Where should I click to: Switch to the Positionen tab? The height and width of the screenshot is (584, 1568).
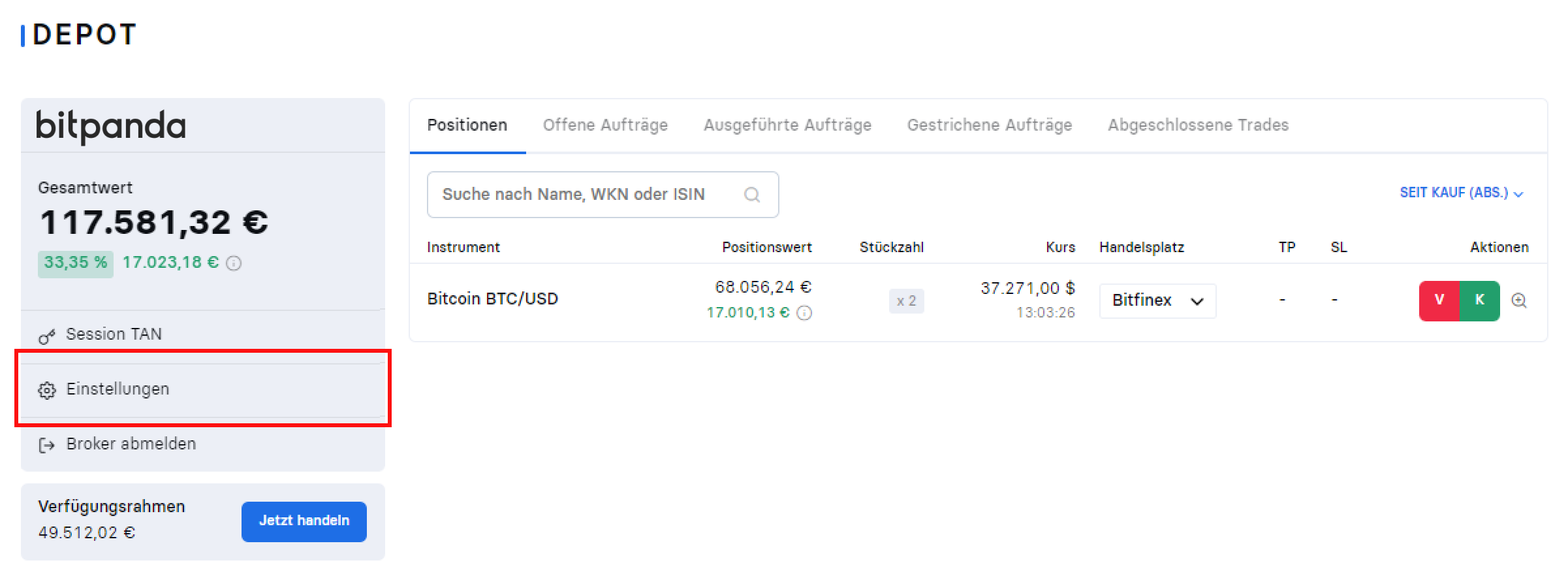coord(467,125)
